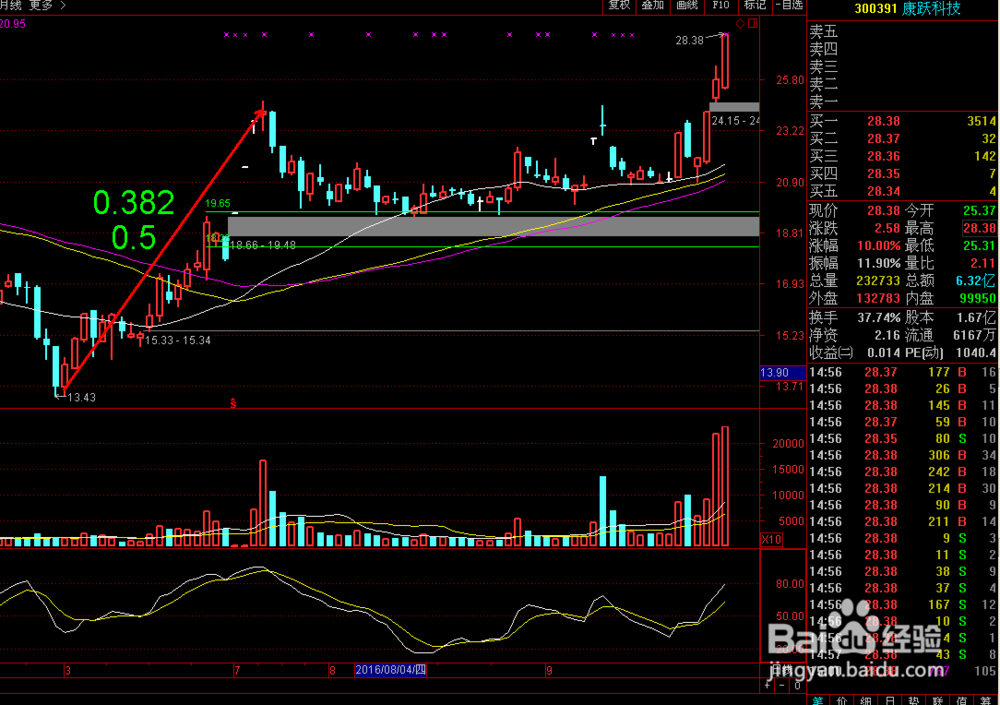Click the X10 volume scale button
This screenshot has height=705, width=1000.
pos(772,539)
